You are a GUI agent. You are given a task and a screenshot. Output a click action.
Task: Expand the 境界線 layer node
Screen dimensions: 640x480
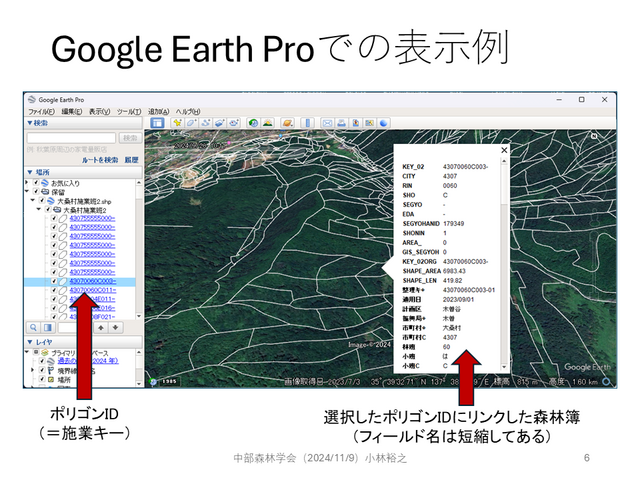point(33,370)
